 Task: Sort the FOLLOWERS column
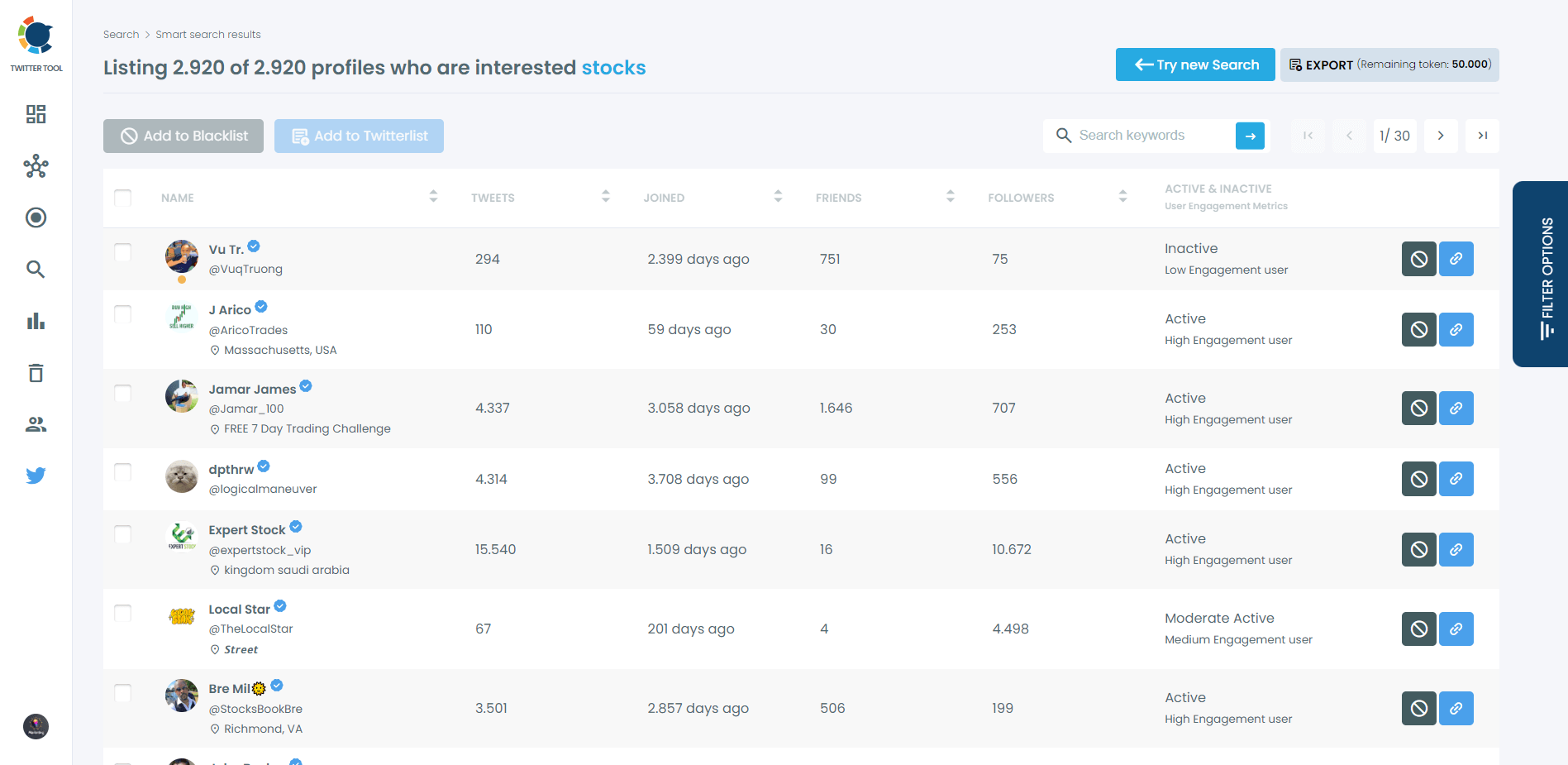tap(1122, 197)
